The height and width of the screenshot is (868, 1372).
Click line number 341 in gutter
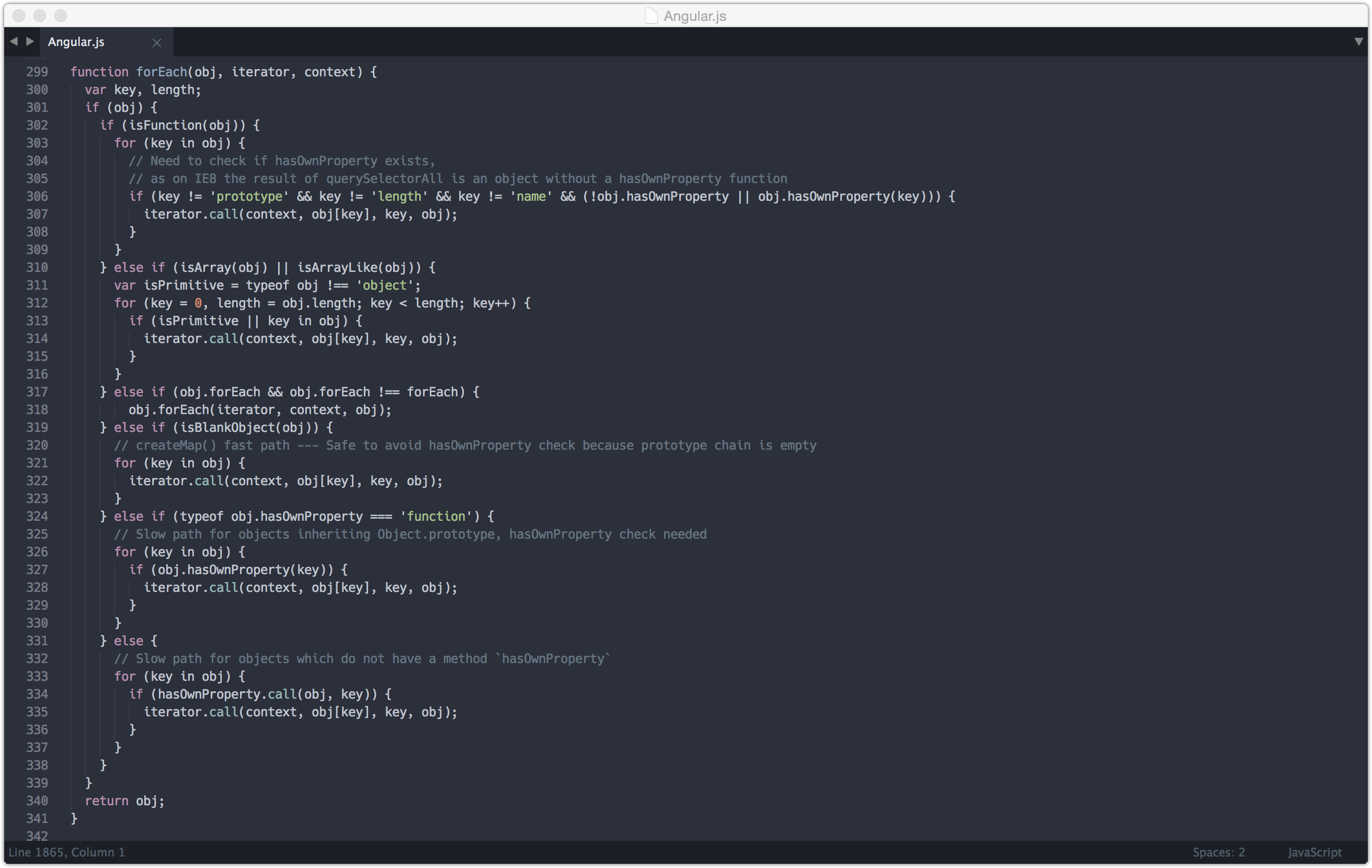[x=37, y=818]
